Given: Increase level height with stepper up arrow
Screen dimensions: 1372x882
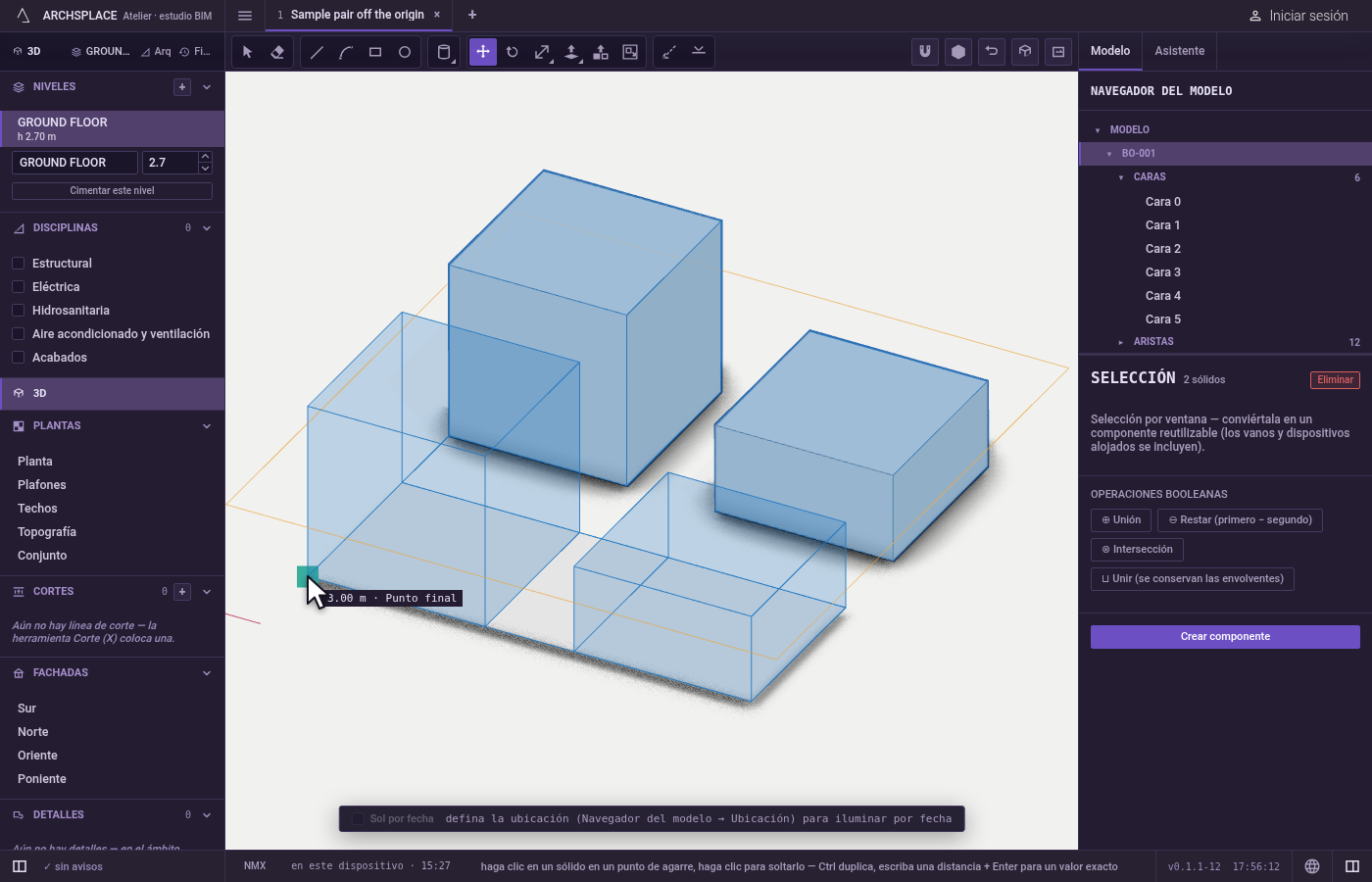Looking at the screenshot, I should point(205,157).
